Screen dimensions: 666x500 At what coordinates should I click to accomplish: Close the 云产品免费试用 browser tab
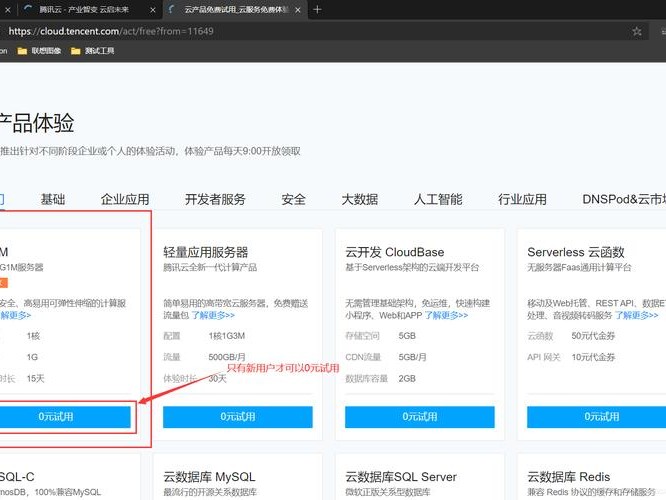[x=298, y=10]
